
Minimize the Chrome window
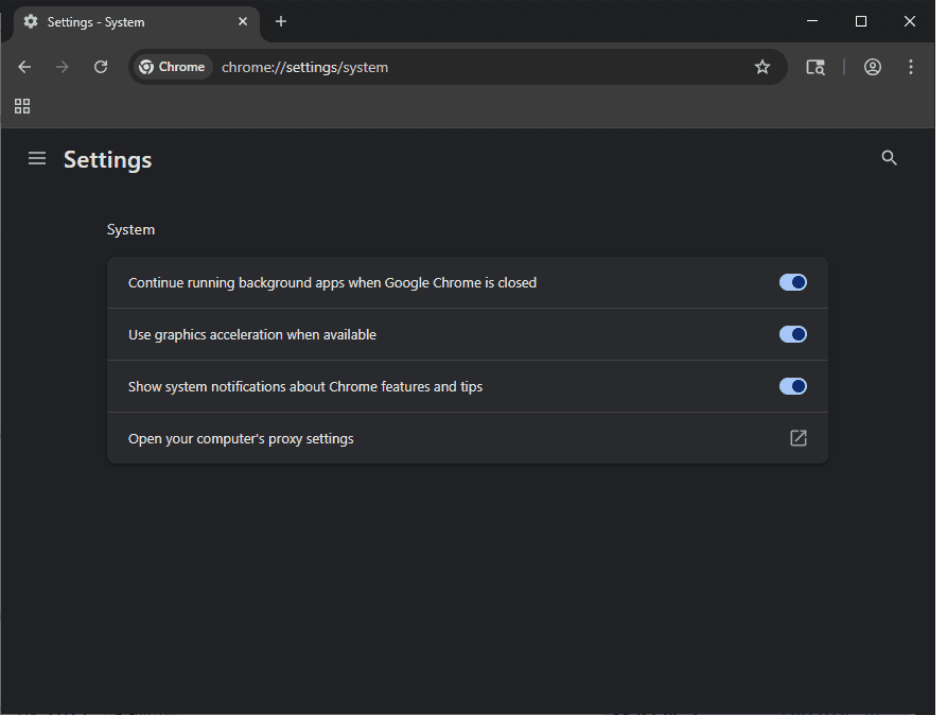[x=812, y=21]
